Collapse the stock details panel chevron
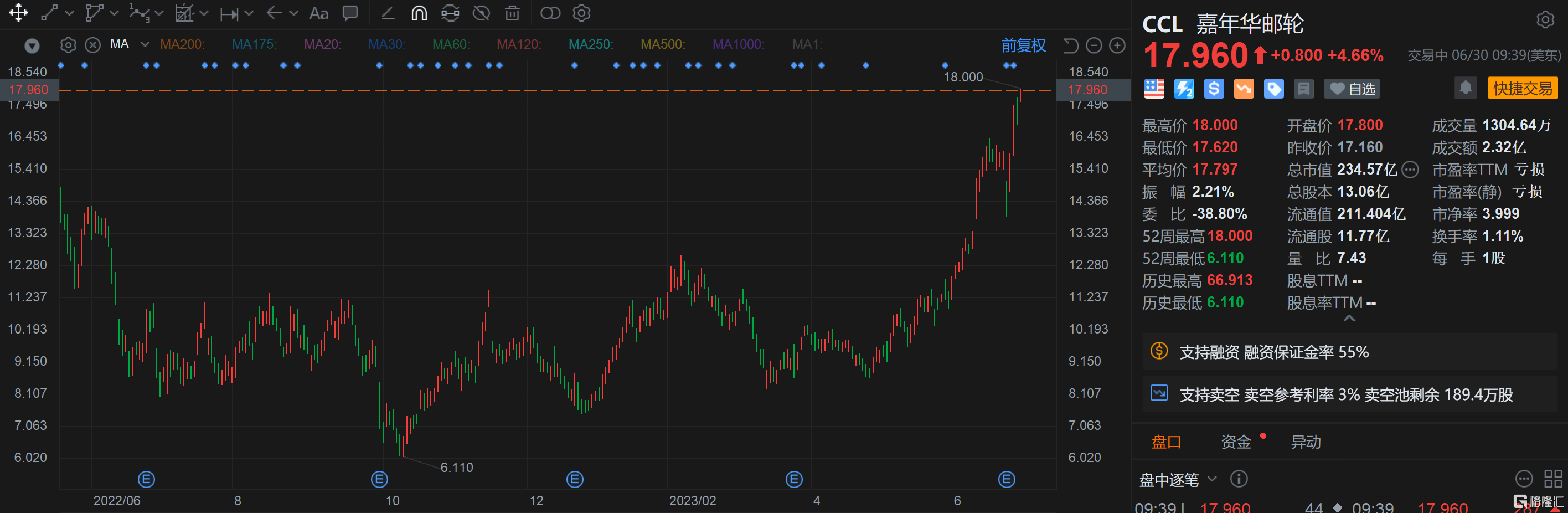 [1349, 319]
